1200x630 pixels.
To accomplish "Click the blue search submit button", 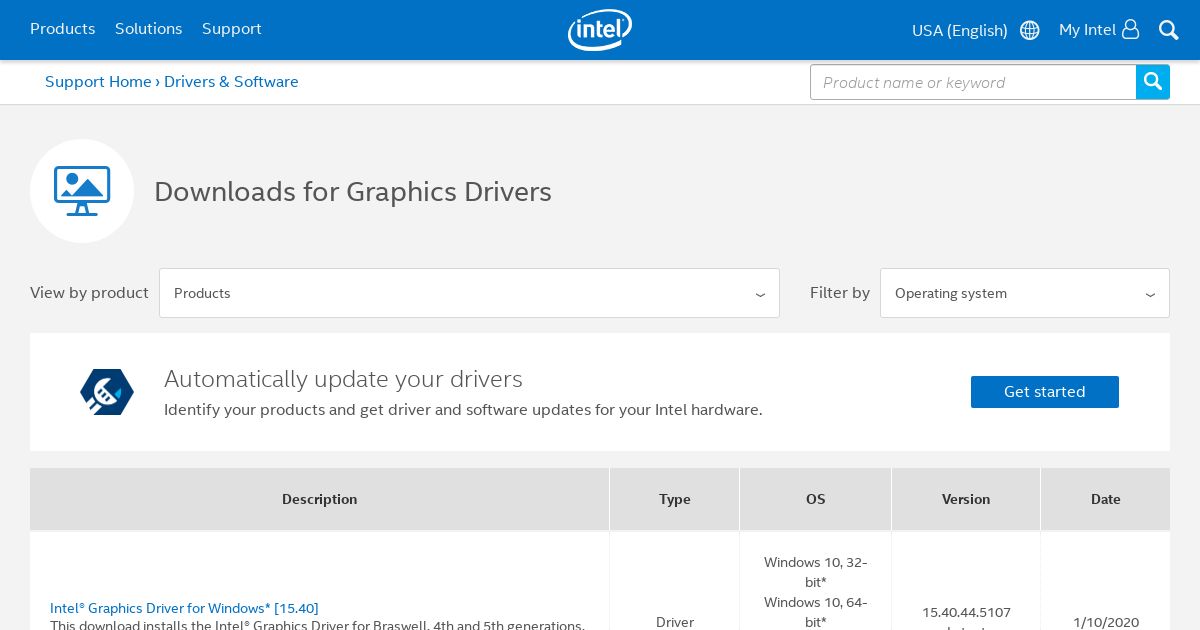I will [x=1153, y=82].
